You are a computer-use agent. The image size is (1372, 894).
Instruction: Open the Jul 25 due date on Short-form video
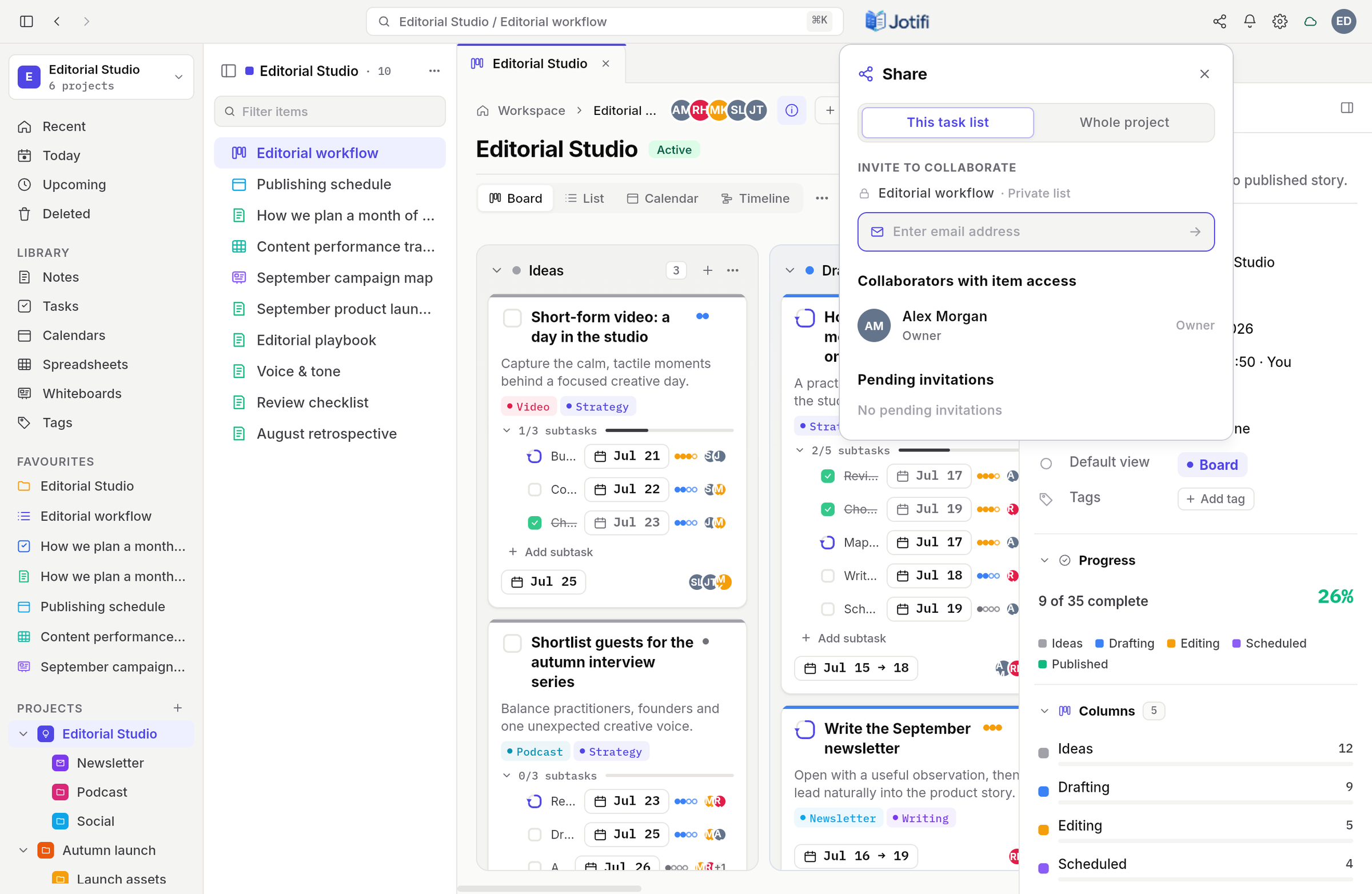pyautogui.click(x=543, y=582)
